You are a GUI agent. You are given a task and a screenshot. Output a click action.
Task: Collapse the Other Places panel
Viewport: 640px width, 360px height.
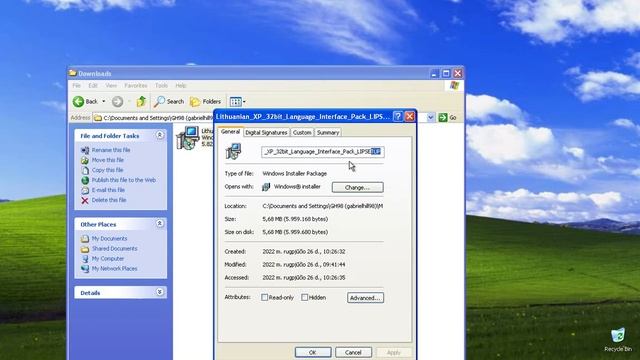(x=160, y=224)
